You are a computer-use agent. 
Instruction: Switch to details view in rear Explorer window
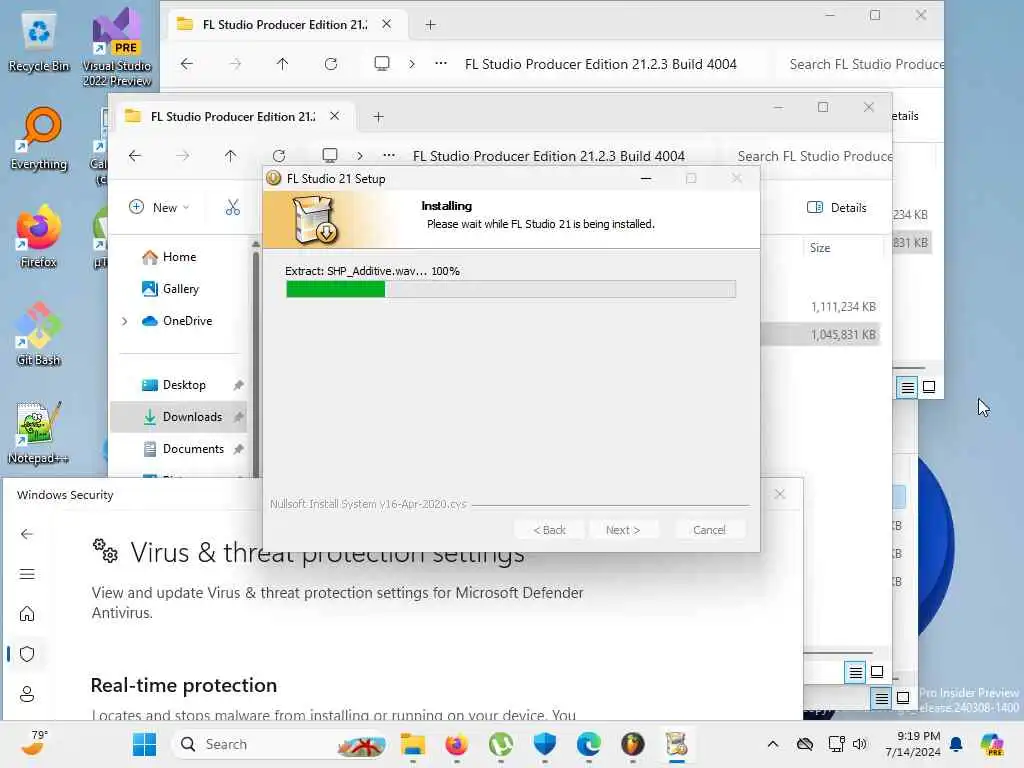[907, 387]
